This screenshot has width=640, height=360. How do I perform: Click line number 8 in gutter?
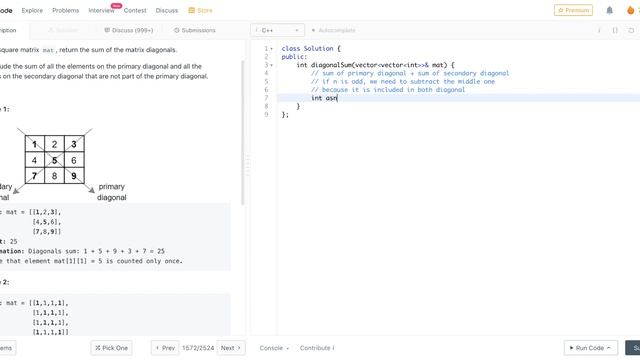click(266, 106)
